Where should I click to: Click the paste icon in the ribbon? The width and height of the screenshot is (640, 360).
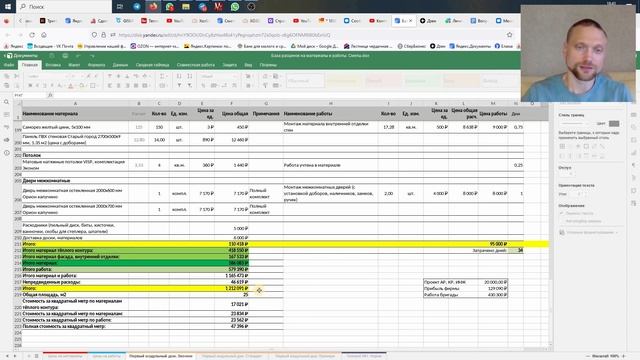pos(7,86)
